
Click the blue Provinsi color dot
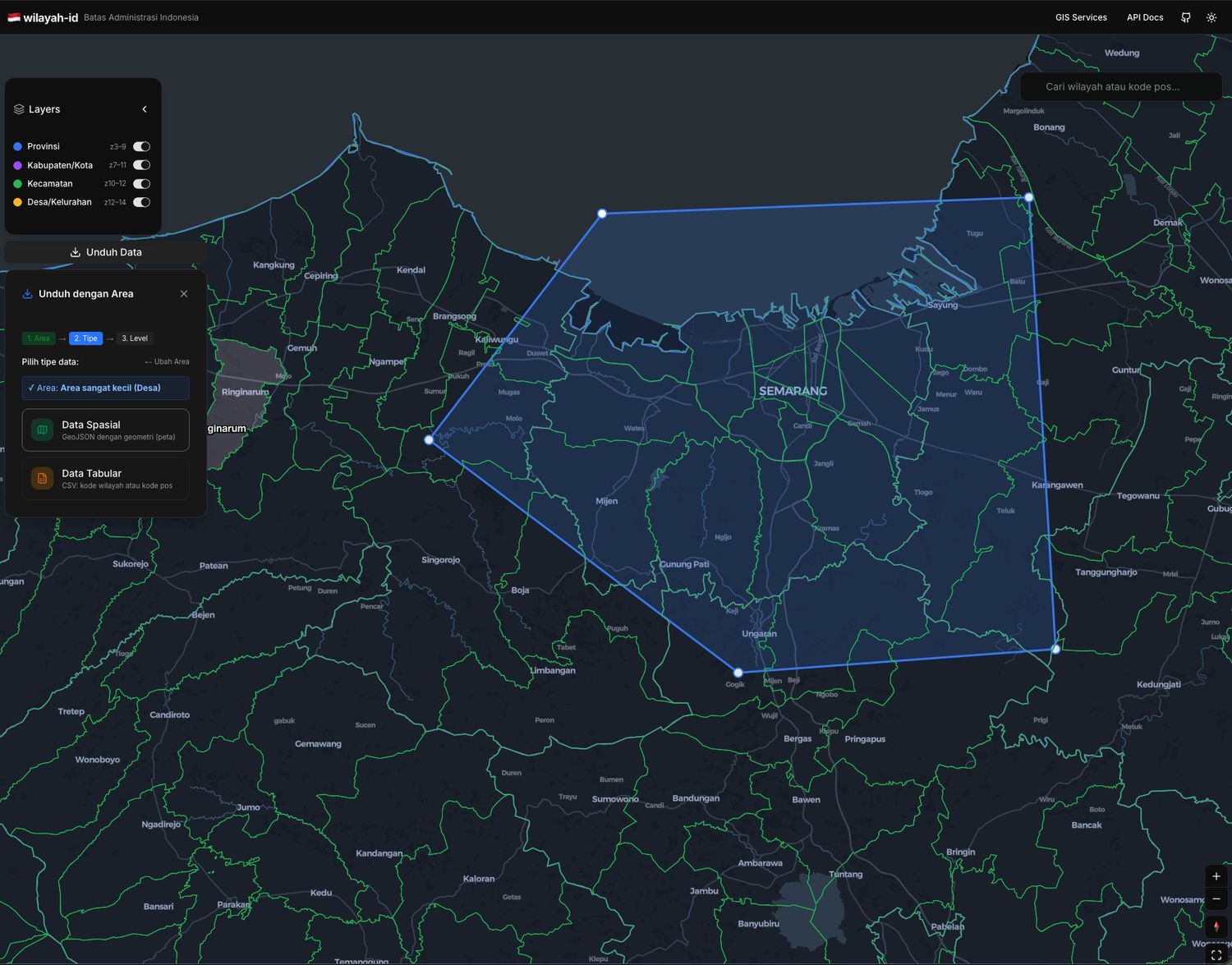pos(17,146)
